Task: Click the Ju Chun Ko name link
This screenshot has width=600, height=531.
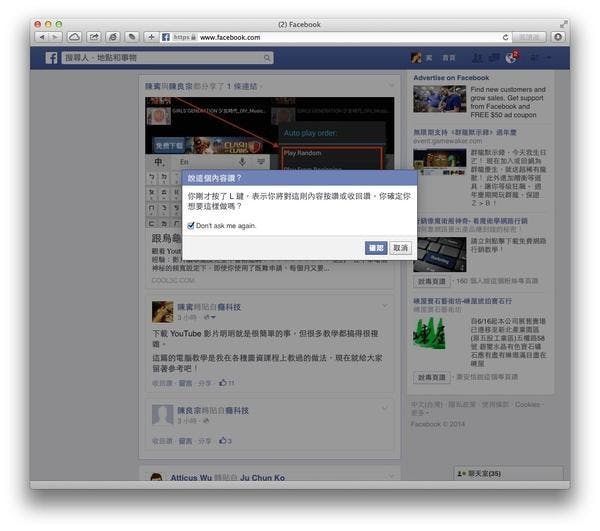Action: click(x=262, y=477)
